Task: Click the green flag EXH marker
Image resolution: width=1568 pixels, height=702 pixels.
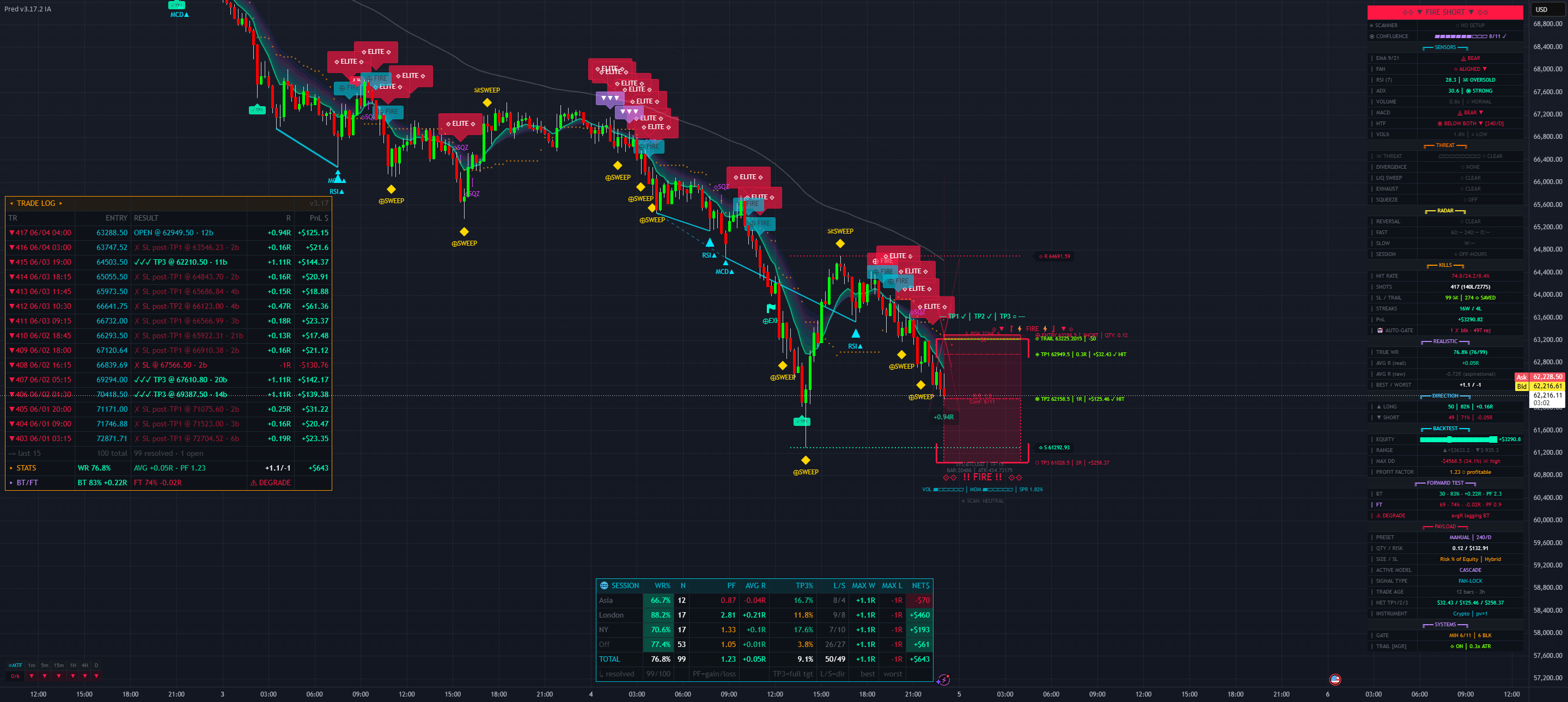Action: (771, 308)
